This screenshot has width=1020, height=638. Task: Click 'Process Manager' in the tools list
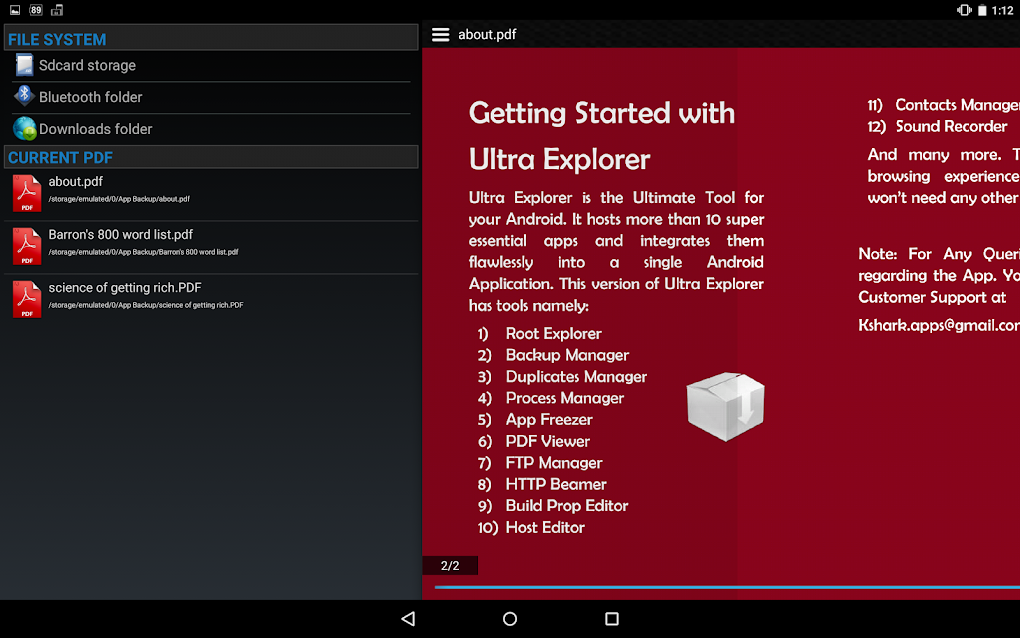(x=565, y=398)
